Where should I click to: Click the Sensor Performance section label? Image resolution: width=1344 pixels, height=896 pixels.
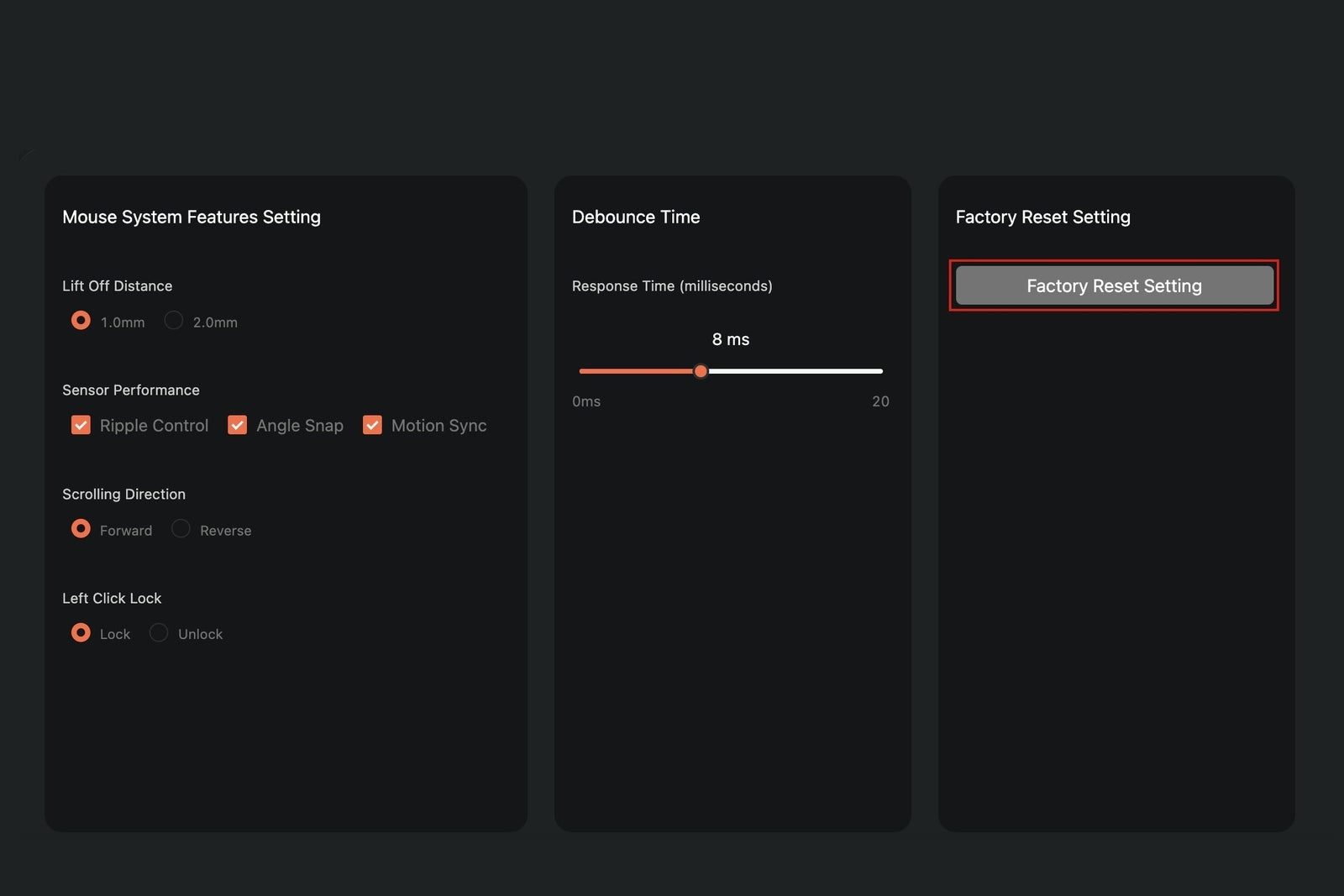[131, 390]
